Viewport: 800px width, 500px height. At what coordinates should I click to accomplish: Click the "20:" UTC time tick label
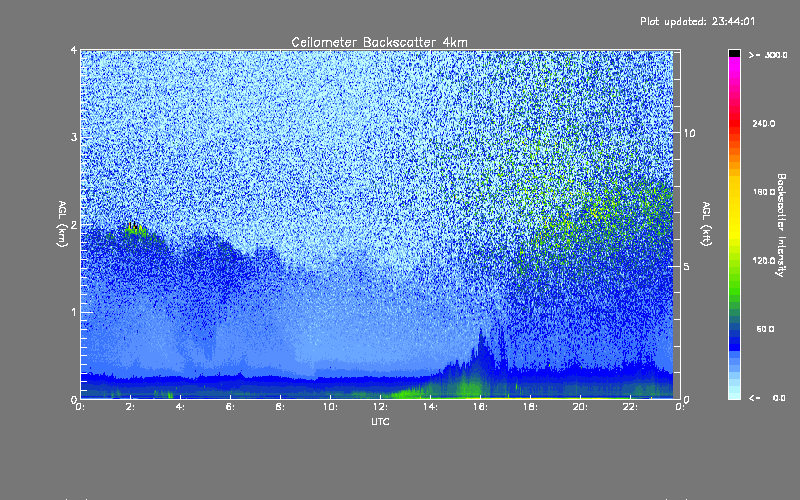580,407
